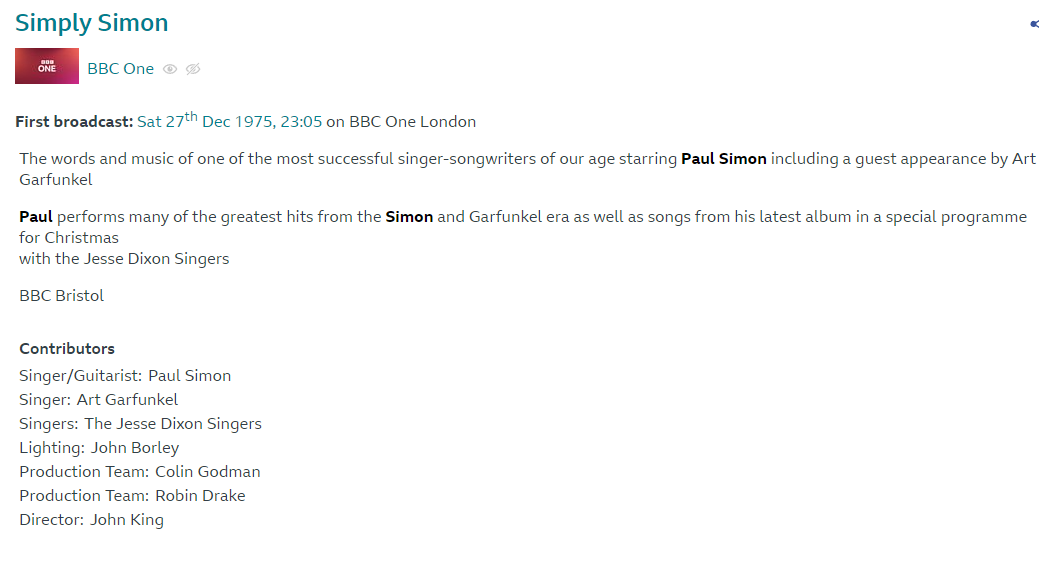Select Production Team Colin Godman entry

tap(139, 472)
